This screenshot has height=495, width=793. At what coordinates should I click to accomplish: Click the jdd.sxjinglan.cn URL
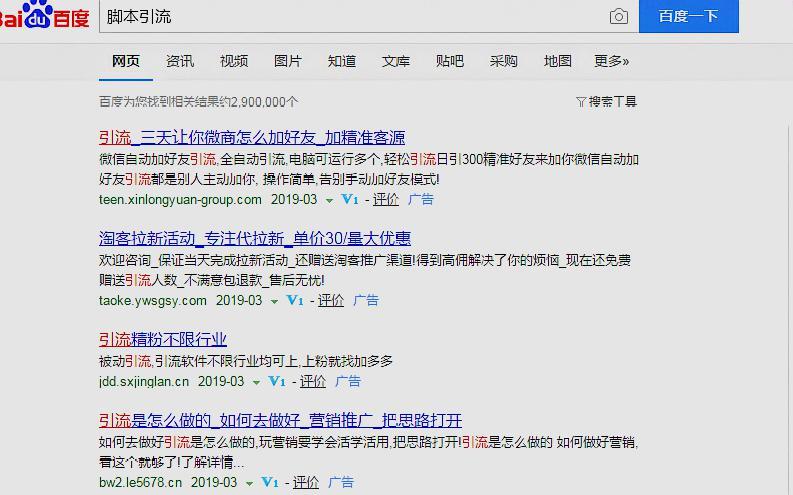coord(144,382)
